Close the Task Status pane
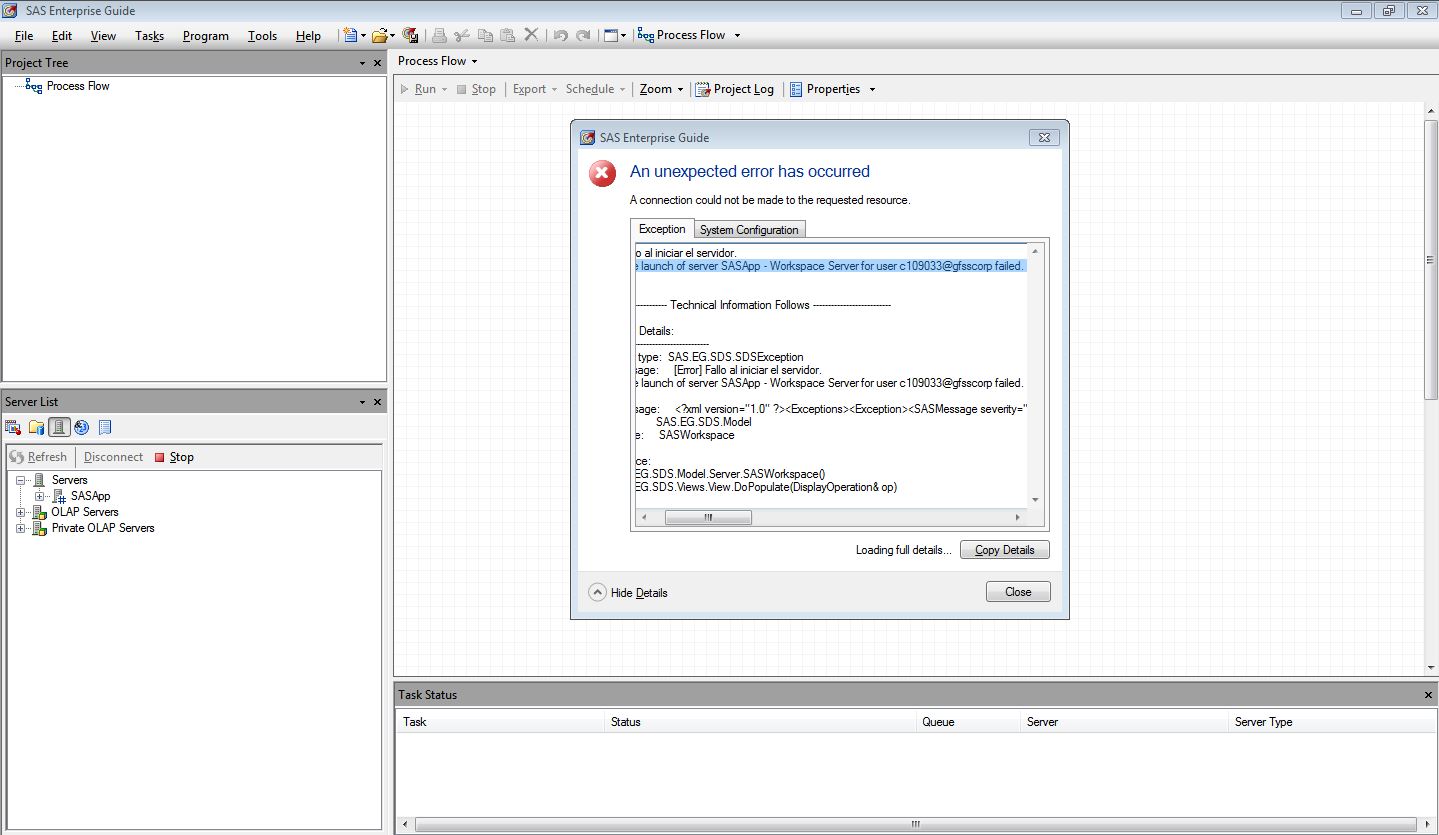1439x835 pixels. point(1428,695)
